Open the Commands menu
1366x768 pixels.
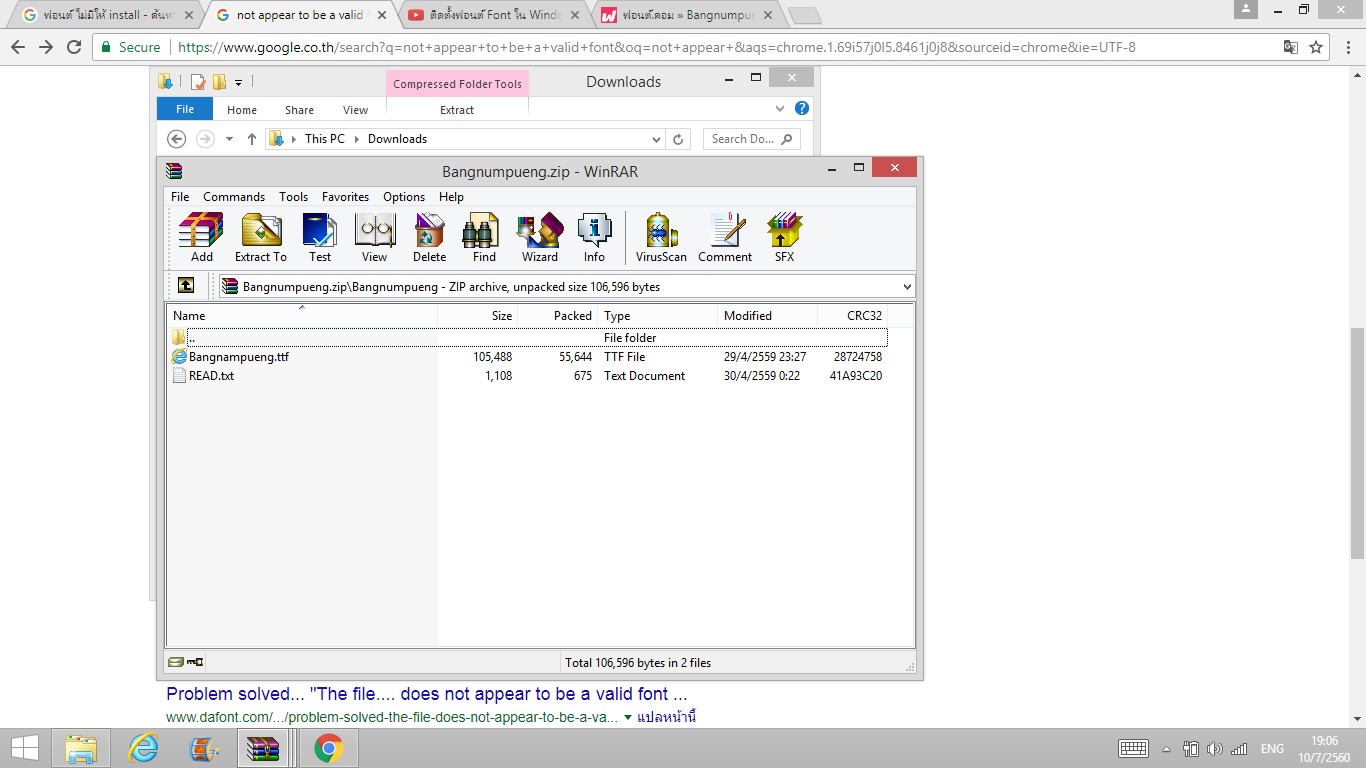[234, 197]
